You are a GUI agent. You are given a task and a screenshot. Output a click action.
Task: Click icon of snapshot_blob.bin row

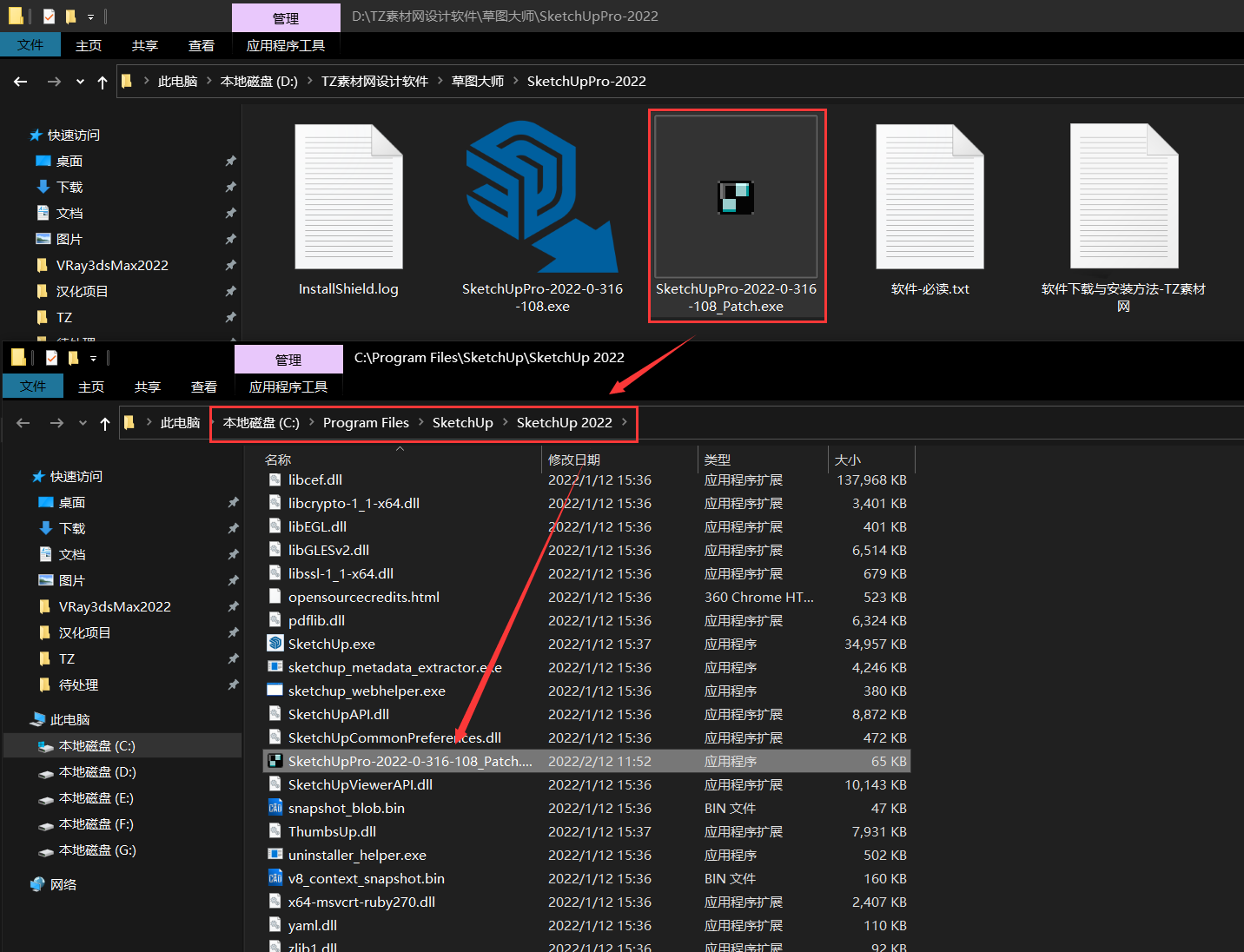pyautogui.click(x=275, y=808)
